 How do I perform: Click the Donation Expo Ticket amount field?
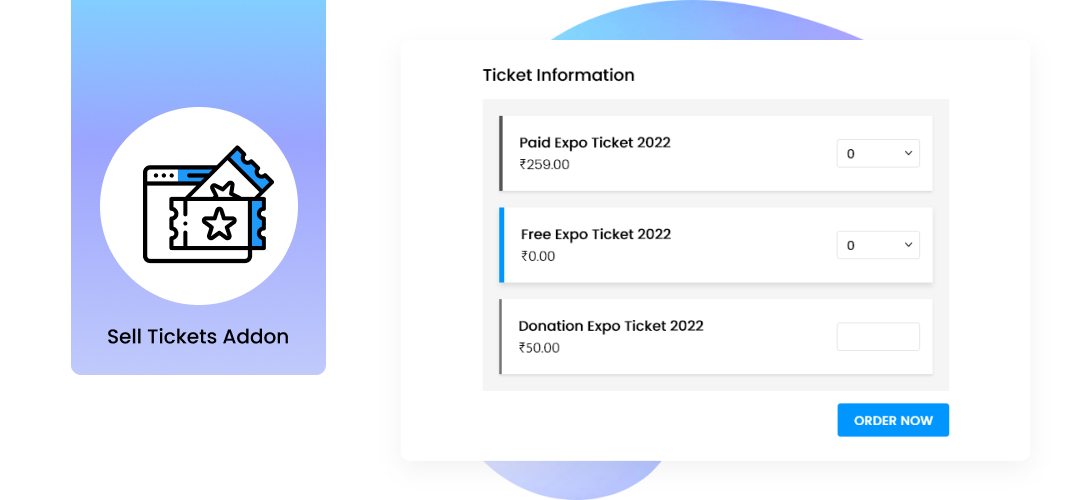tap(878, 337)
